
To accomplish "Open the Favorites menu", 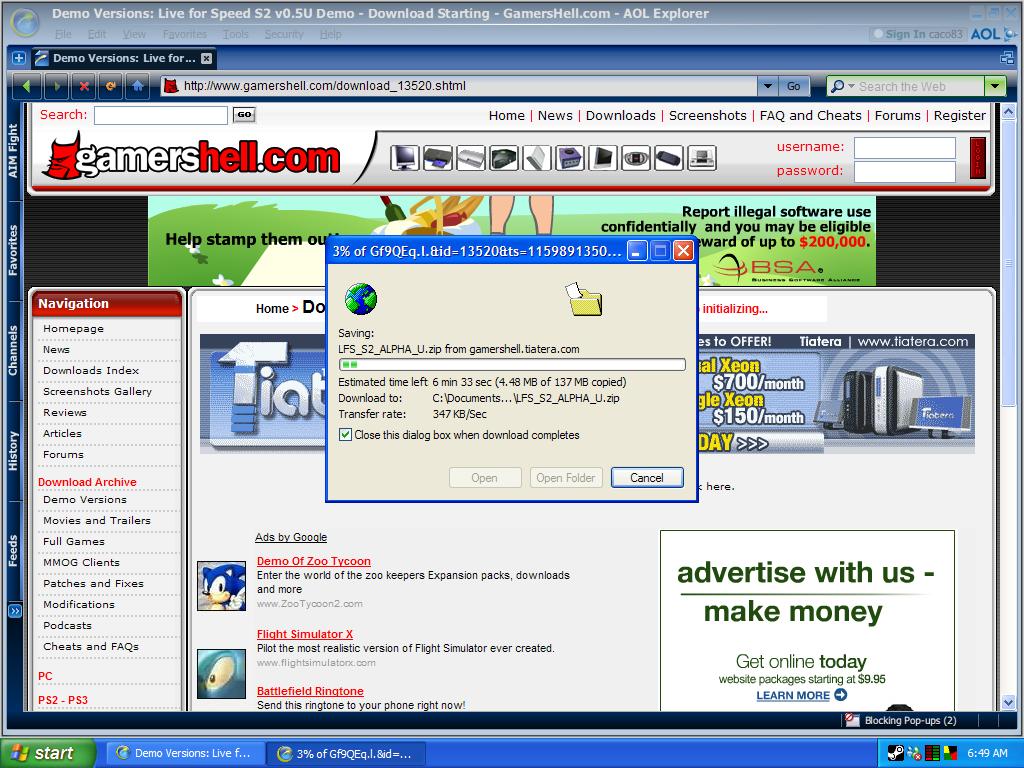I will click(x=185, y=34).
